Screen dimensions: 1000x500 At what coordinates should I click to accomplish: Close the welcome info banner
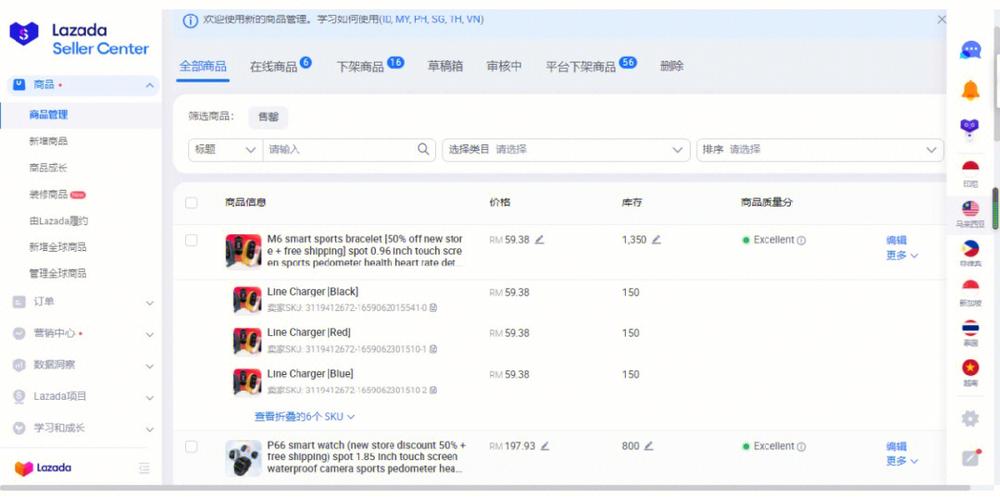pos(941,20)
